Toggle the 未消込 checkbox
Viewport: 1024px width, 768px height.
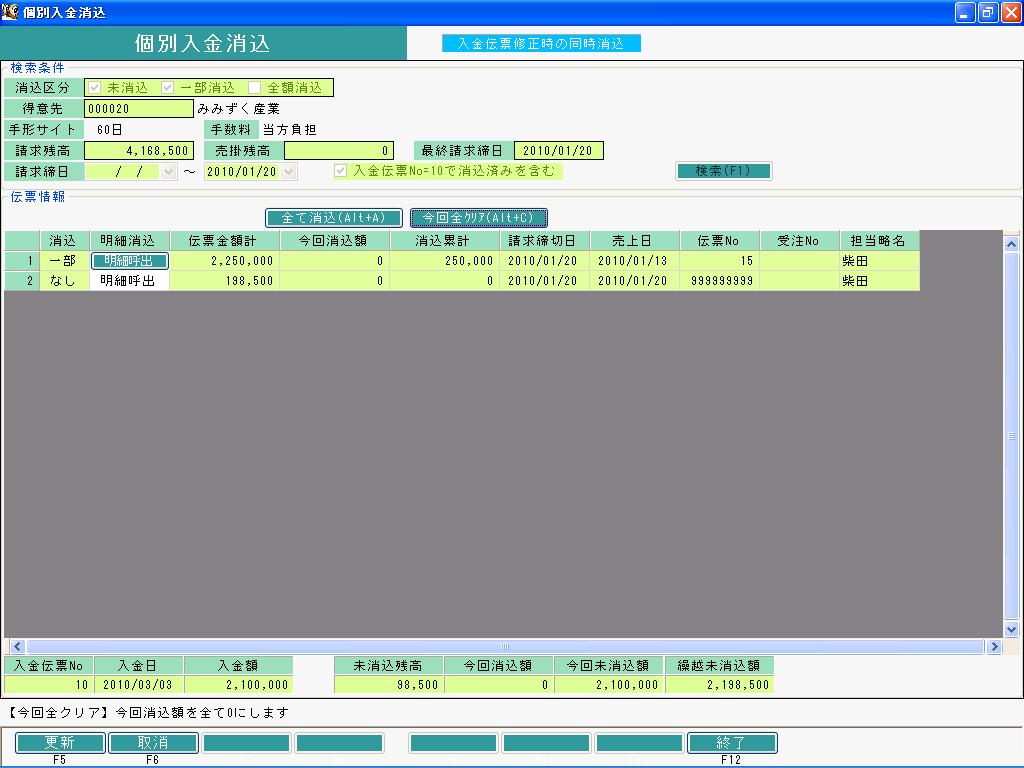[95, 88]
